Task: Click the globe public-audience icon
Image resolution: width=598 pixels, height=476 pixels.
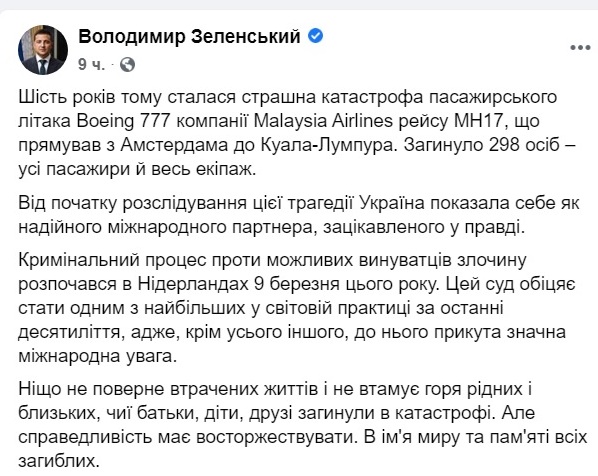Action: click(127, 64)
